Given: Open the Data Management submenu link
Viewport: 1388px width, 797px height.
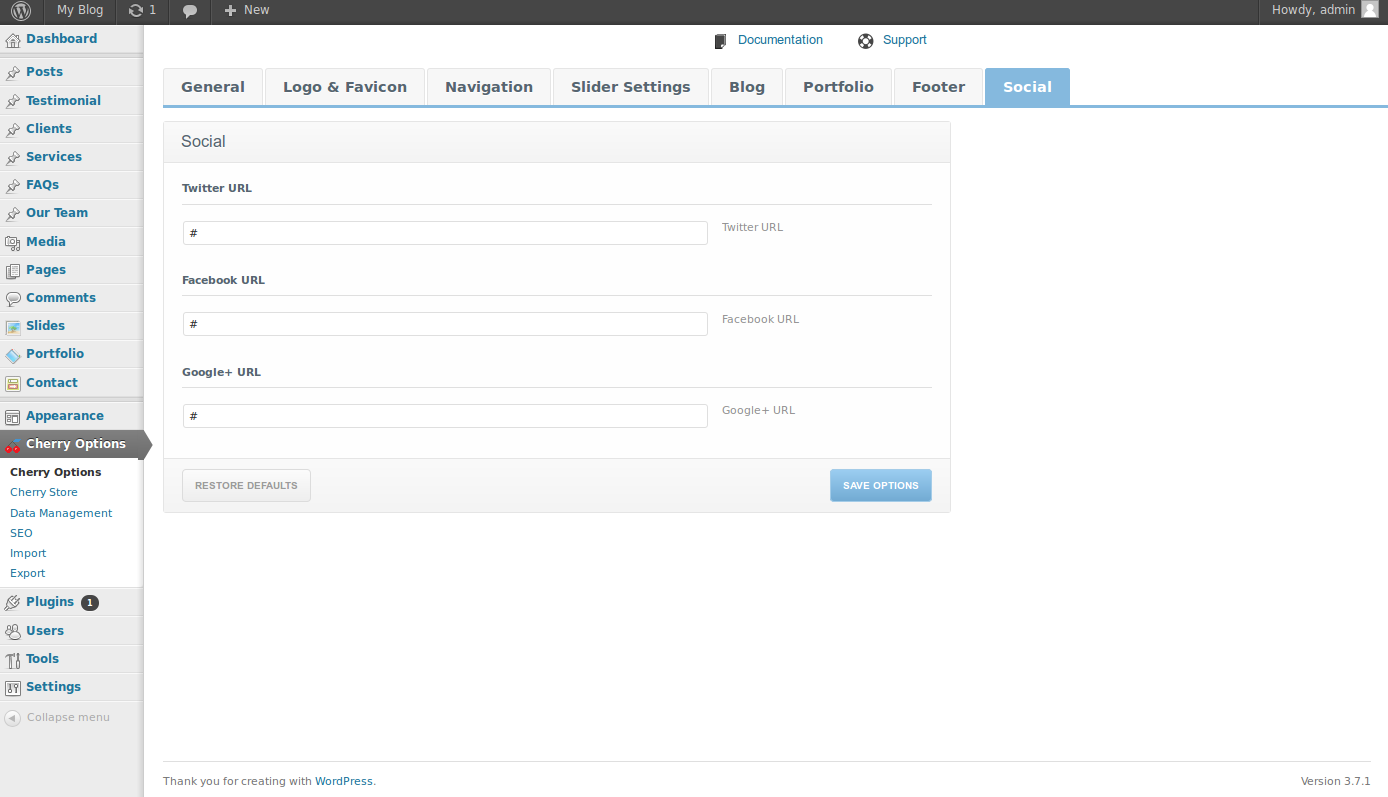Looking at the screenshot, I should [x=61, y=513].
